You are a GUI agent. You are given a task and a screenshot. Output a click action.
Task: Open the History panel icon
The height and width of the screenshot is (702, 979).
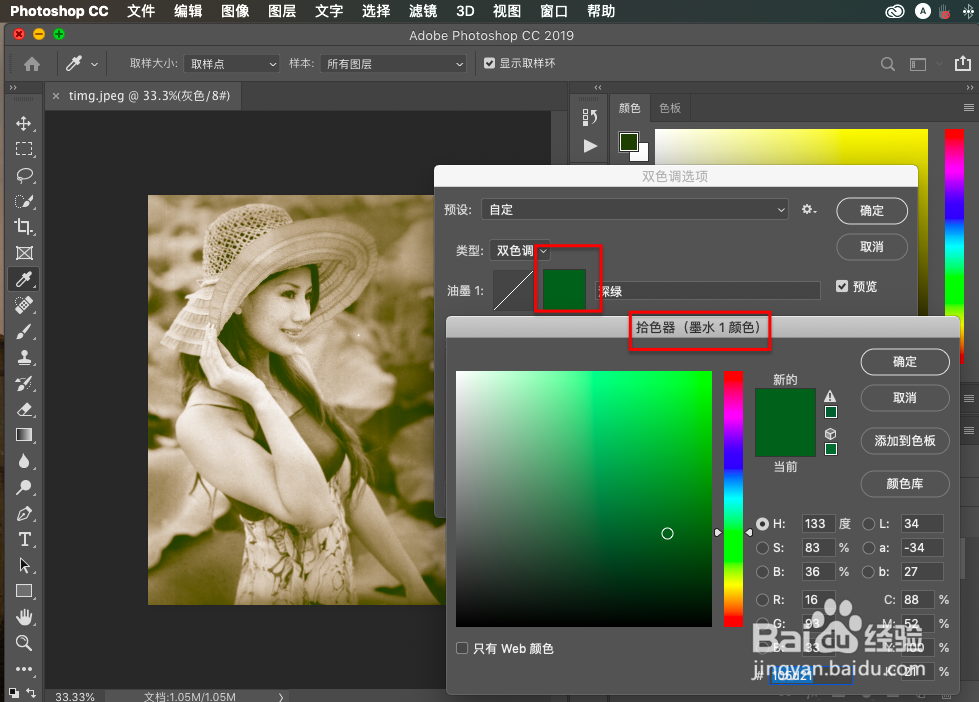click(x=589, y=117)
